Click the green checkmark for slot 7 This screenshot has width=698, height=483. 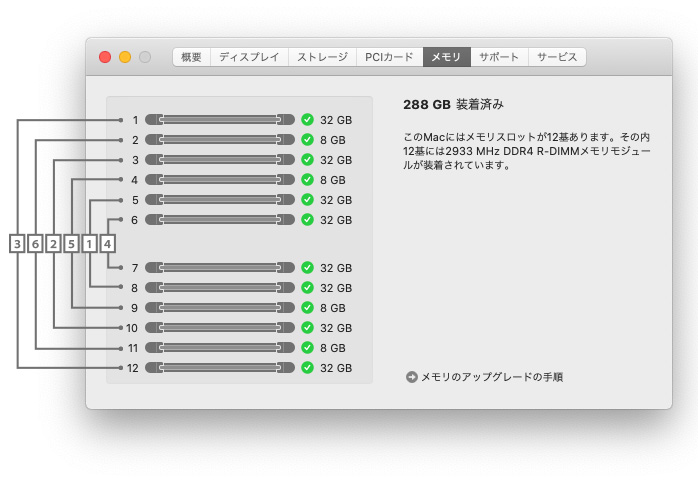coord(308,268)
